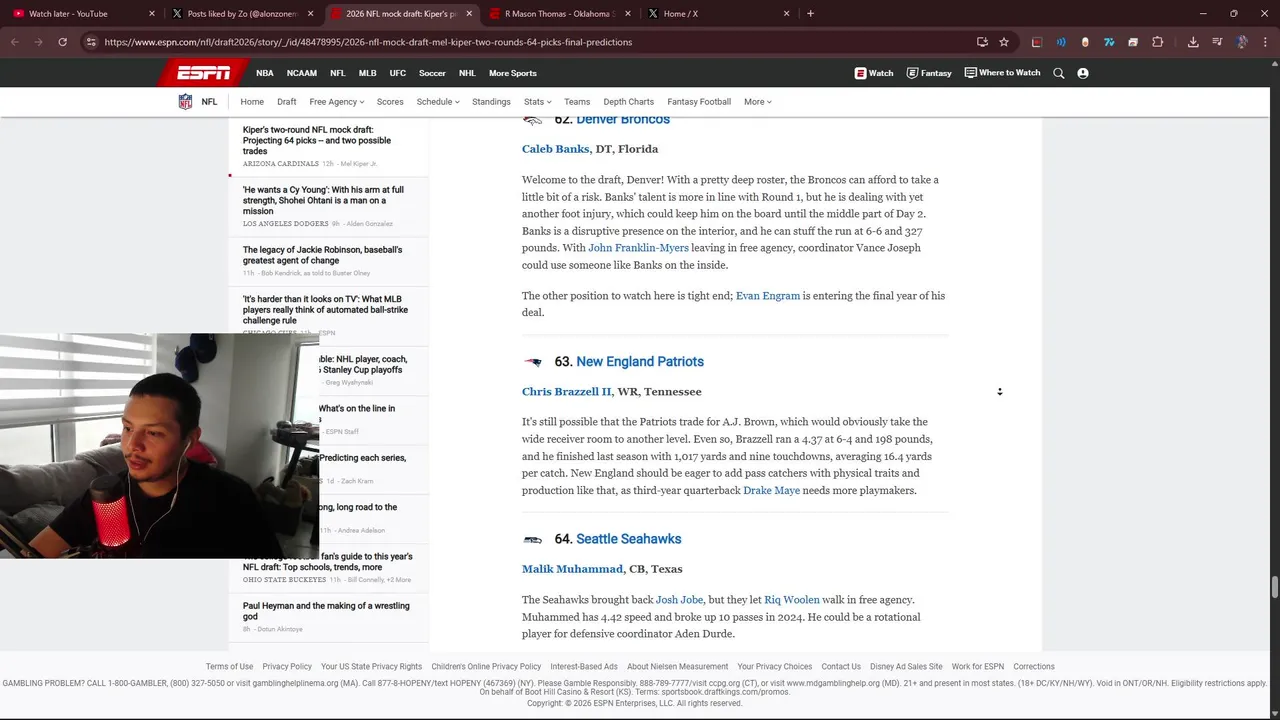
Task: Reload the page with the refresh icon
Action: point(62,42)
